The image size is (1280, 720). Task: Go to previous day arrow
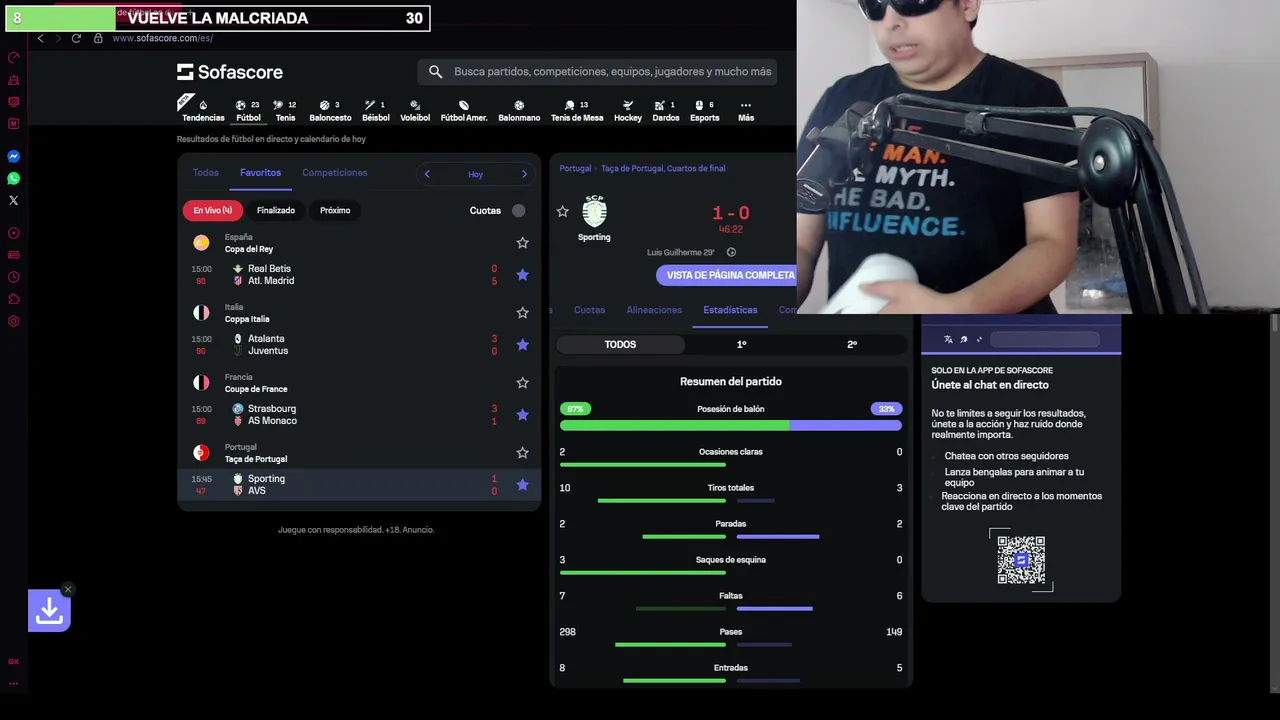(x=427, y=174)
